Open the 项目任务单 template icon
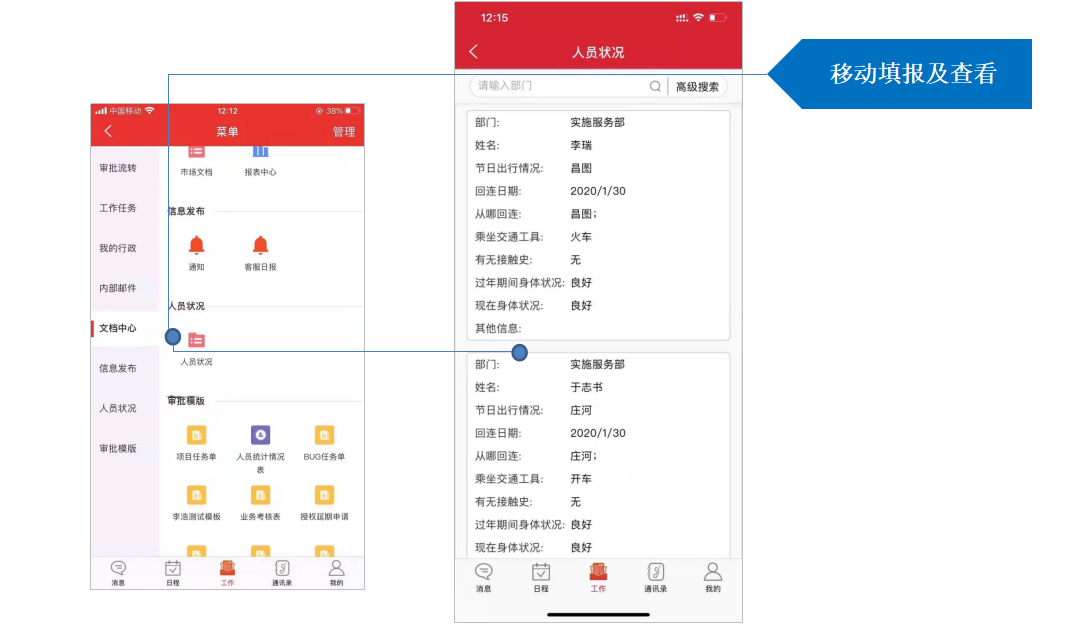 196,435
